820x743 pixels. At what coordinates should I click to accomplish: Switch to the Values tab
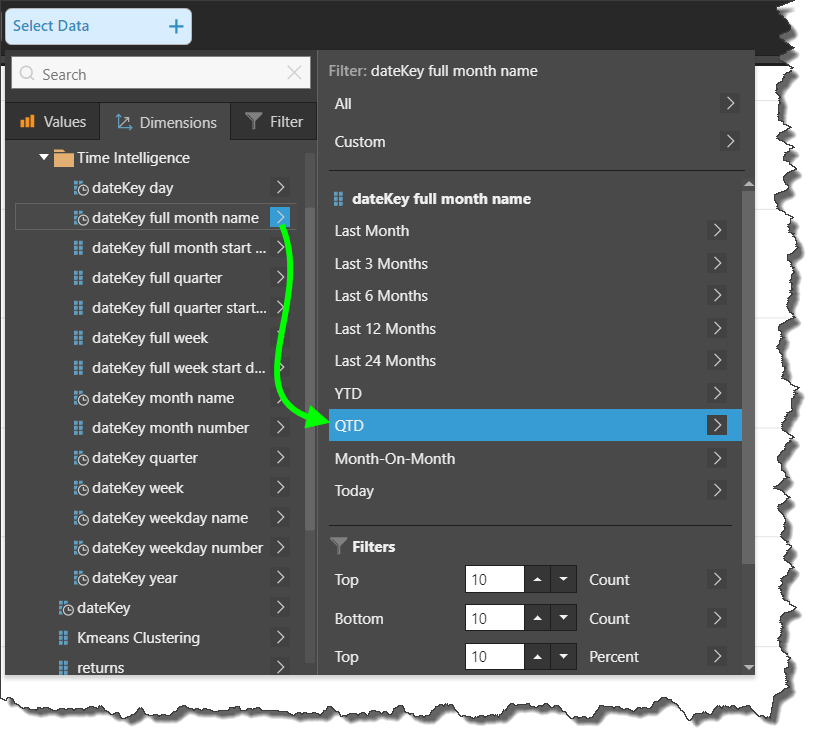click(x=53, y=122)
